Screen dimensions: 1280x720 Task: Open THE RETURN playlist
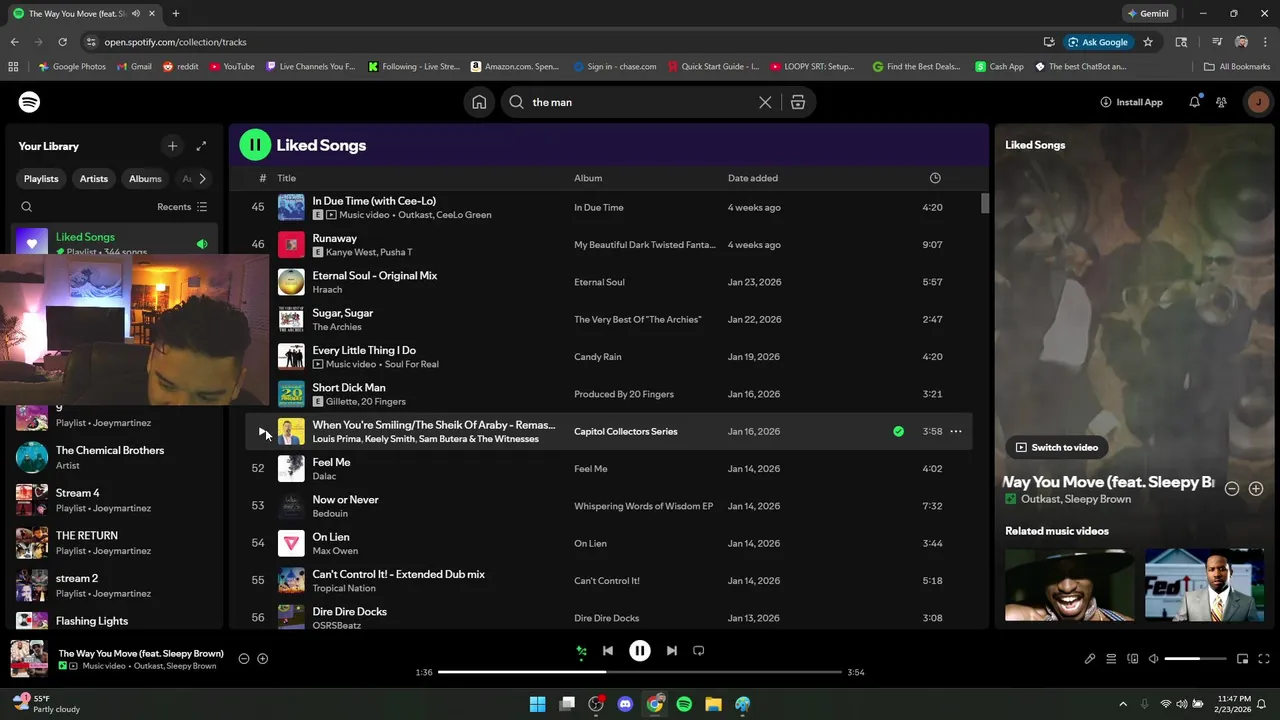click(x=115, y=543)
